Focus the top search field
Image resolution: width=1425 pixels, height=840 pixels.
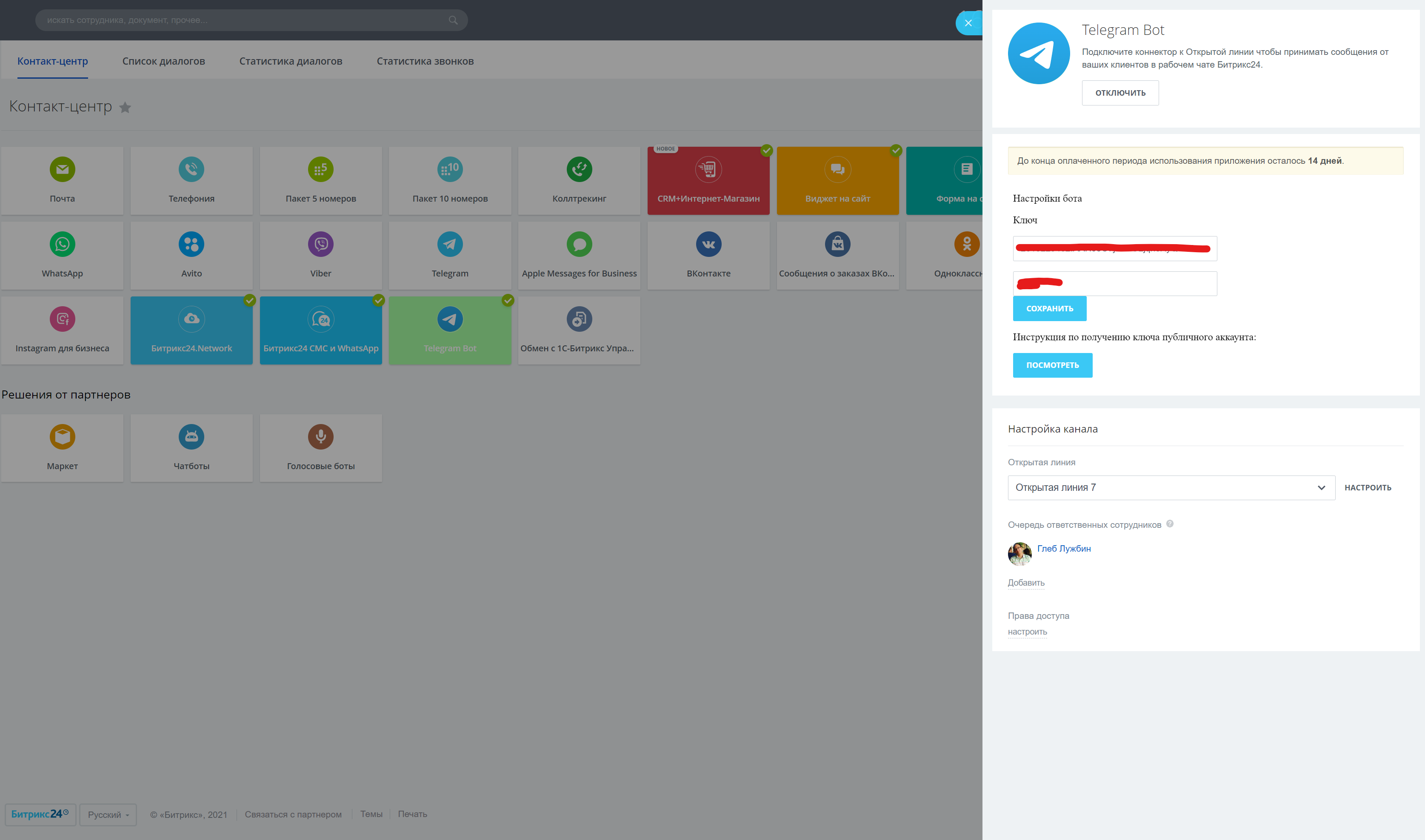[251, 20]
